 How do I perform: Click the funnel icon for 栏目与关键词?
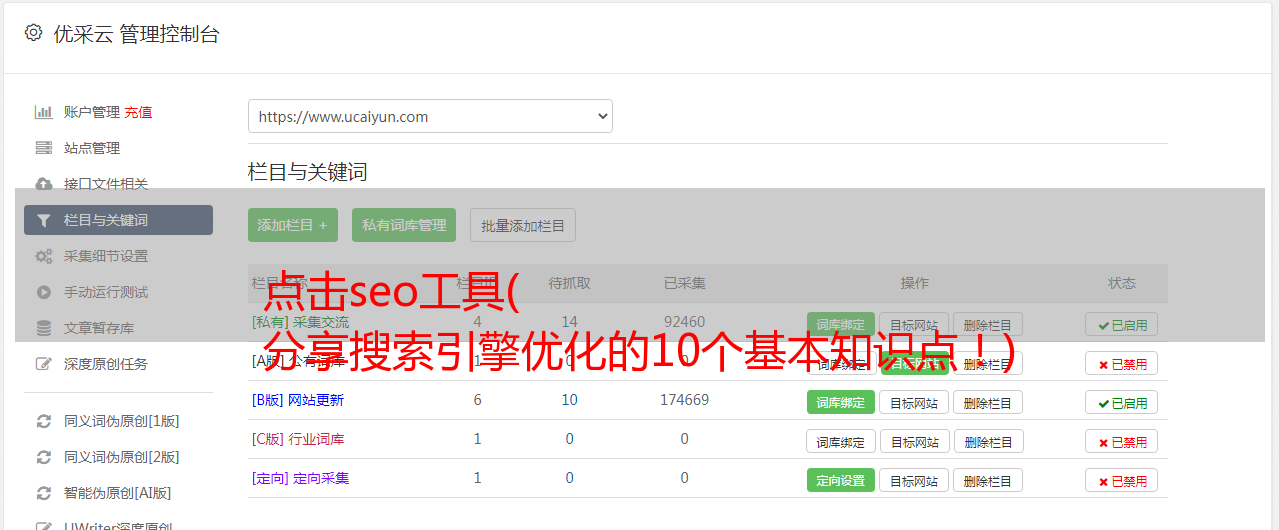(43, 220)
